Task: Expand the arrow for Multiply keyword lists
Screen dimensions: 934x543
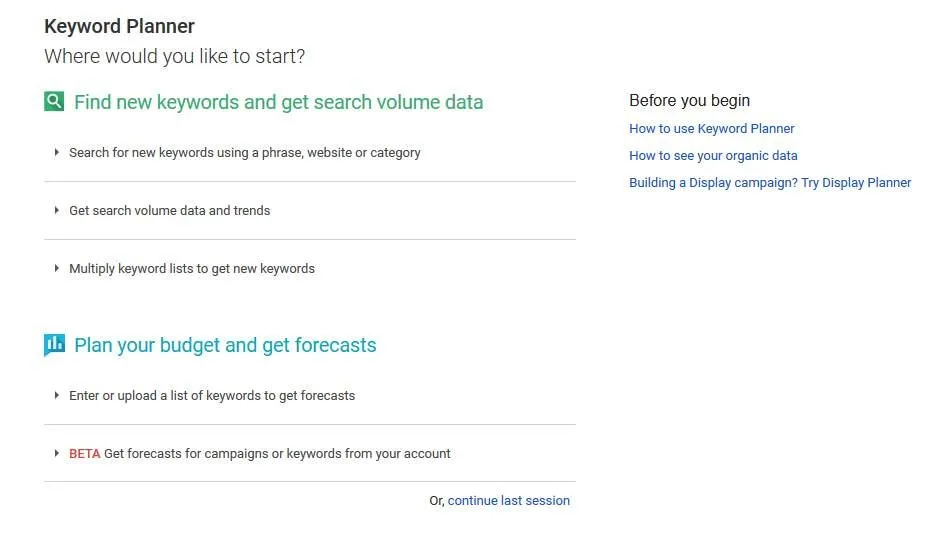Action: [57, 269]
